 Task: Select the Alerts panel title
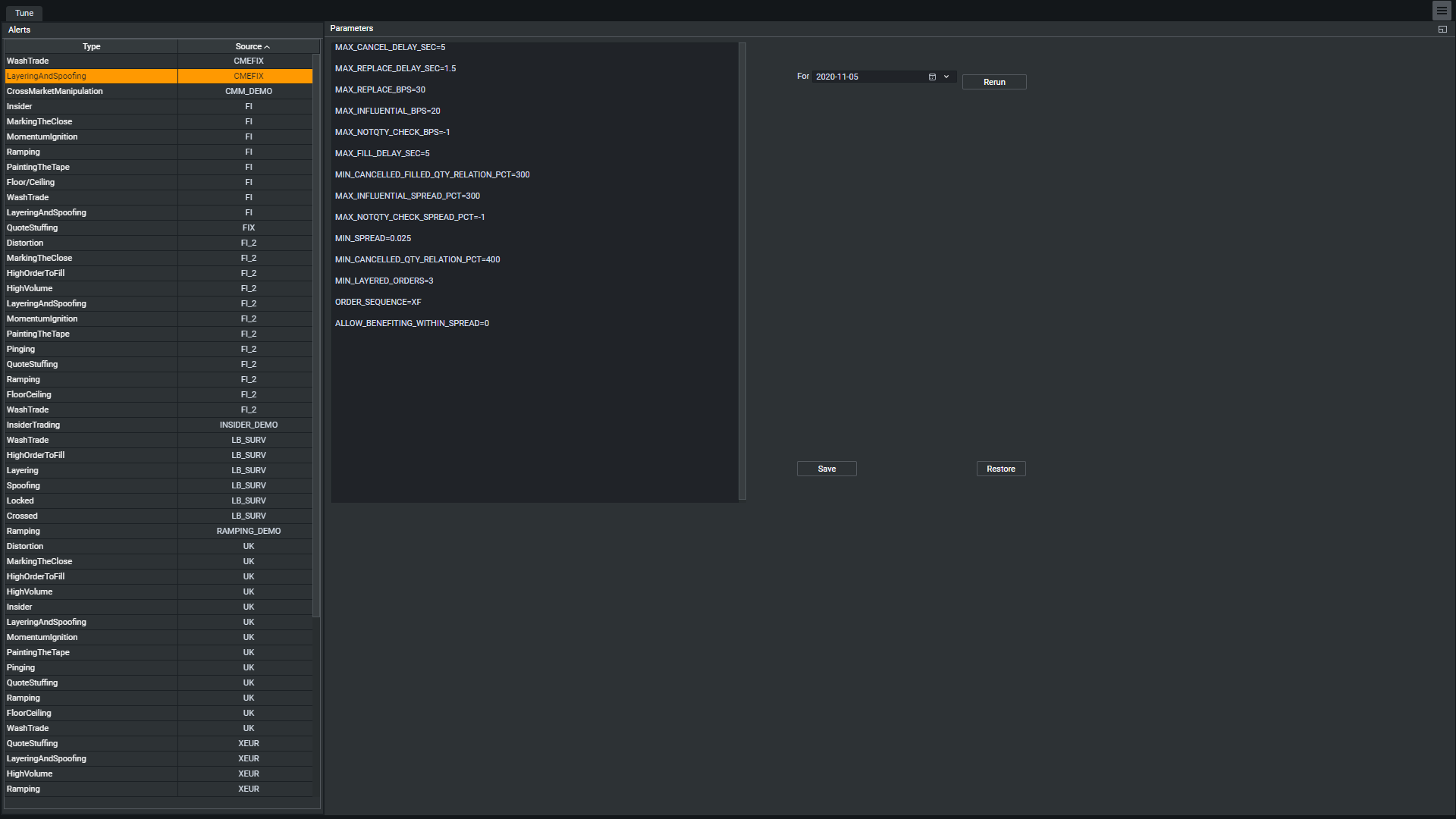[x=20, y=30]
